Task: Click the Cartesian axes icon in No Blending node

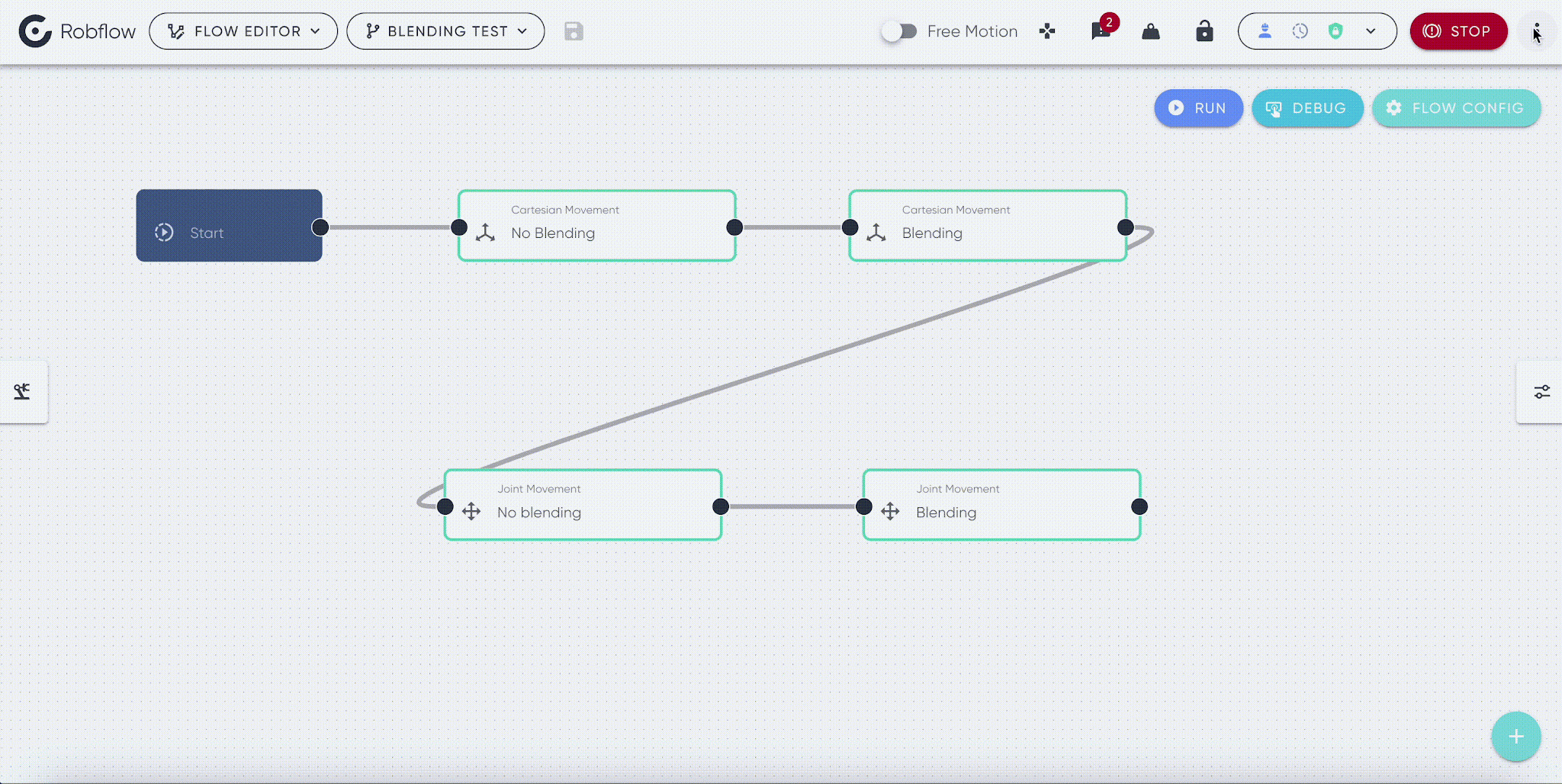Action: [485, 233]
